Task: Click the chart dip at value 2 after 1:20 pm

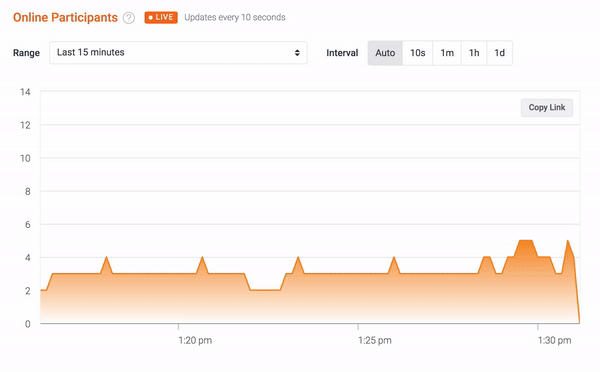Action: pos(265,290)
